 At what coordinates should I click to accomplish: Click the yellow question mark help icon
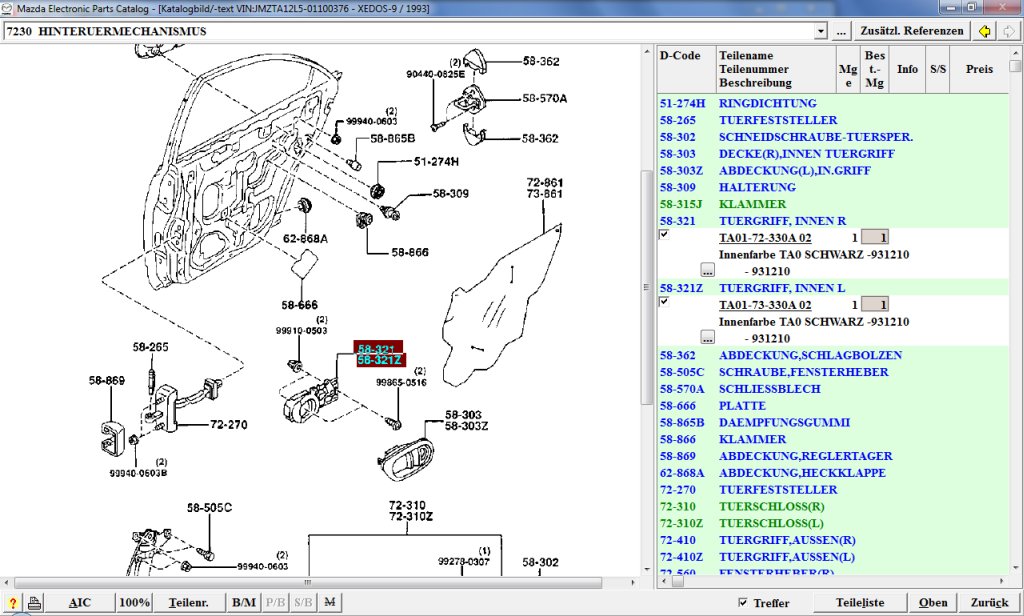tap(12, 603)
